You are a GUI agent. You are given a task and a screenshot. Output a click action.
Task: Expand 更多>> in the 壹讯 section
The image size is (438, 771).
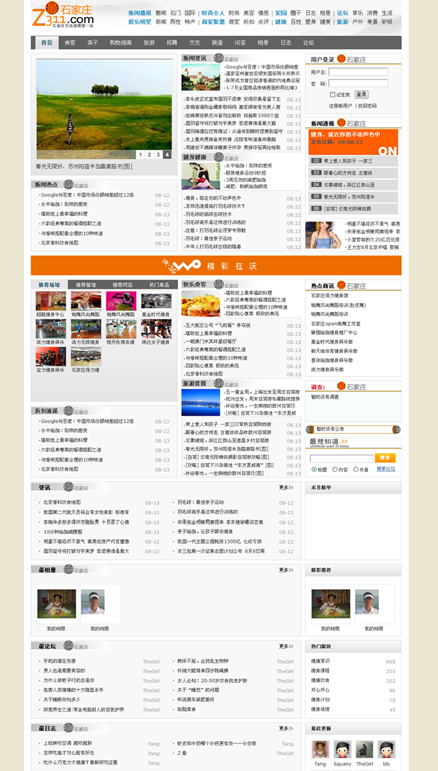point(286,487)
